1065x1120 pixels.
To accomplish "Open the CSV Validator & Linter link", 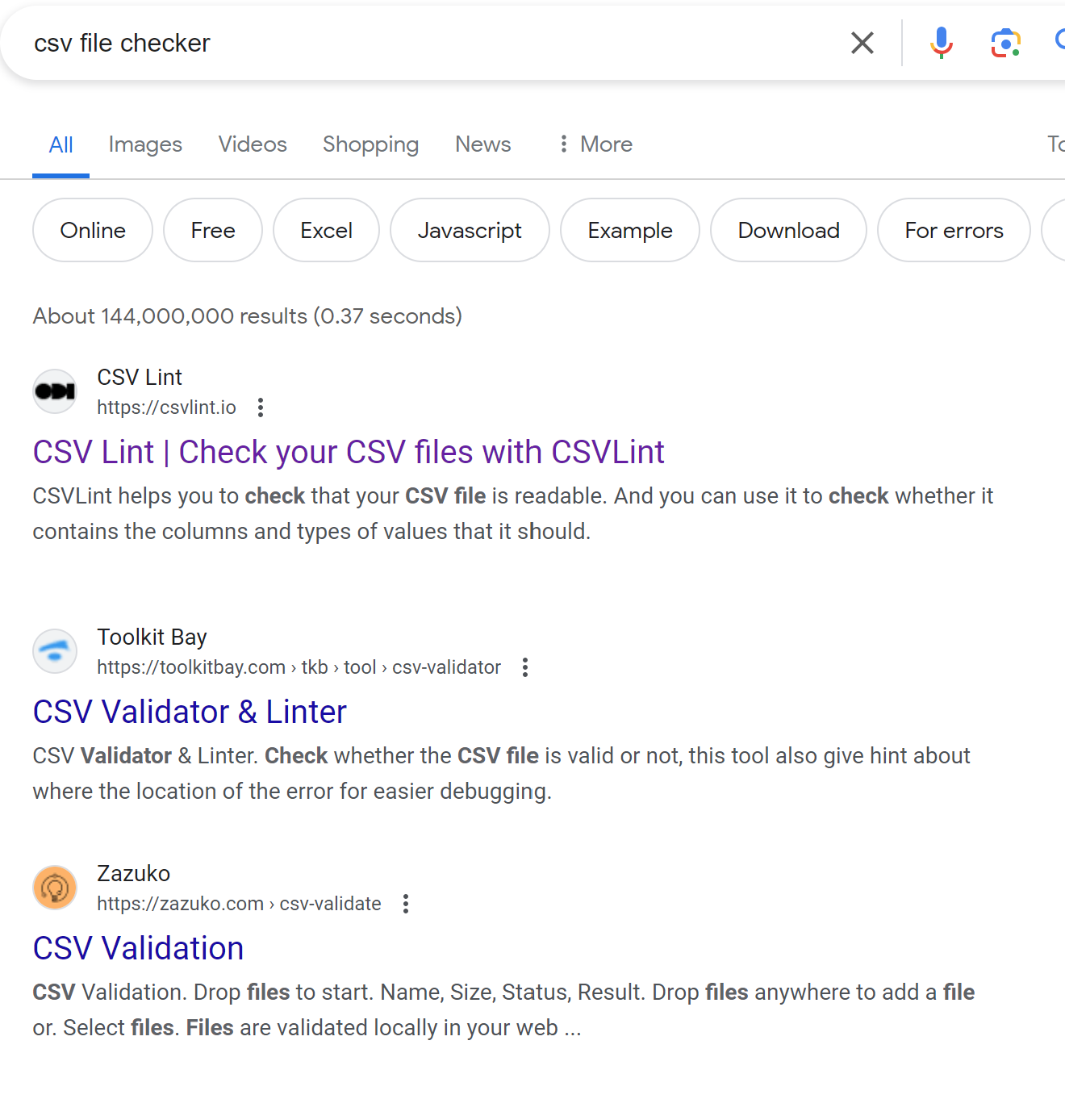I will 190,712.
